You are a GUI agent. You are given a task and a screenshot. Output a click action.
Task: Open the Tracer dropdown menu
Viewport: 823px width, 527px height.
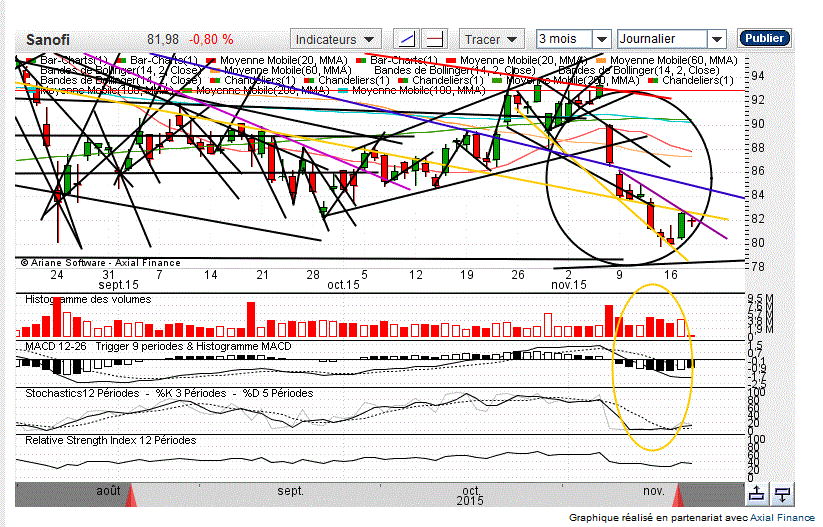point(491,39)
